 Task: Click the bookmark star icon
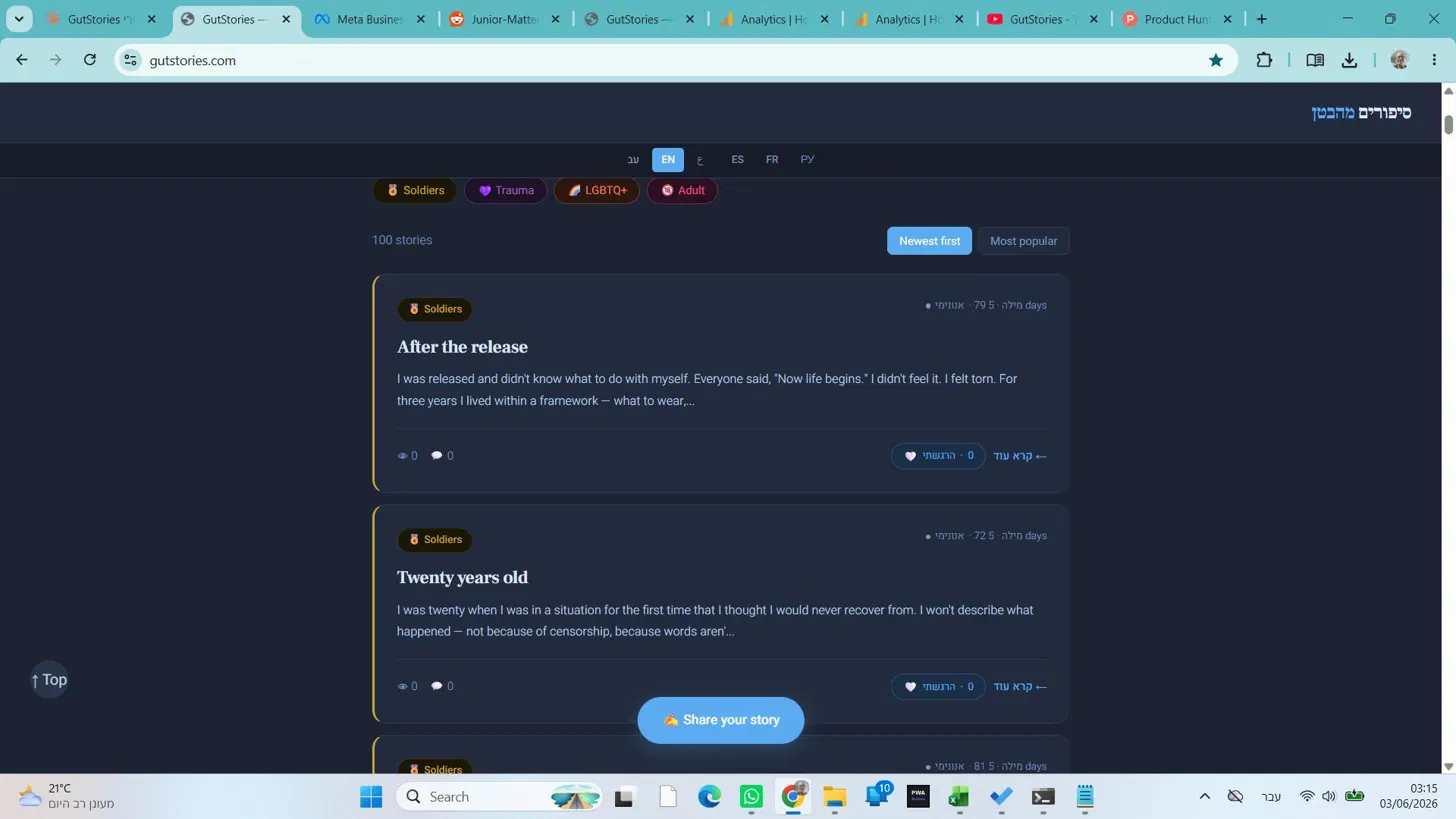pyautogui.click(x=1216, y=60)
